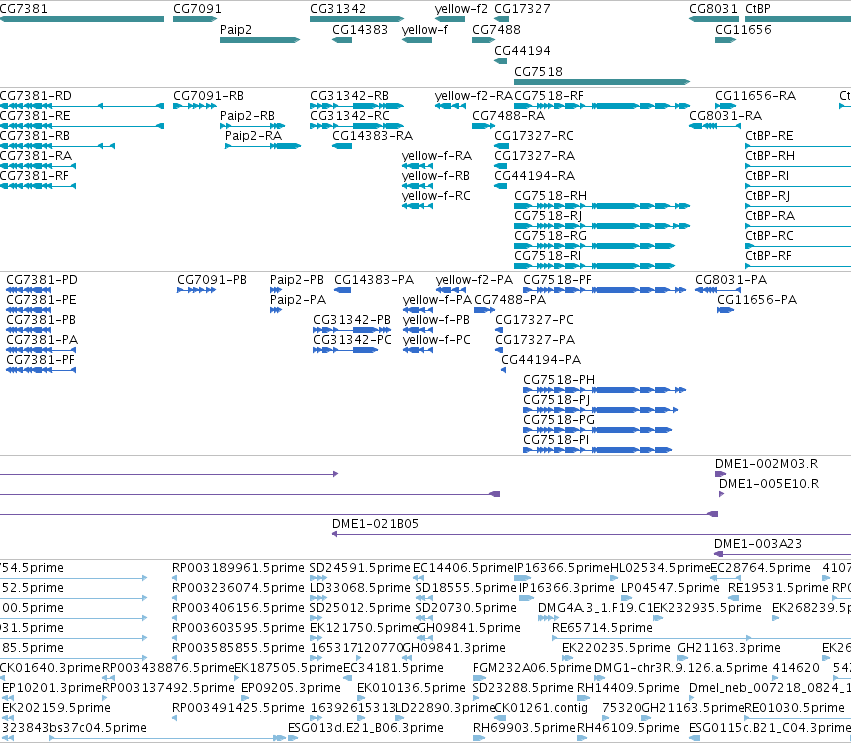Click the CG7488 gene label
Screen dimensions: 851x743
[x=496, y=30]
